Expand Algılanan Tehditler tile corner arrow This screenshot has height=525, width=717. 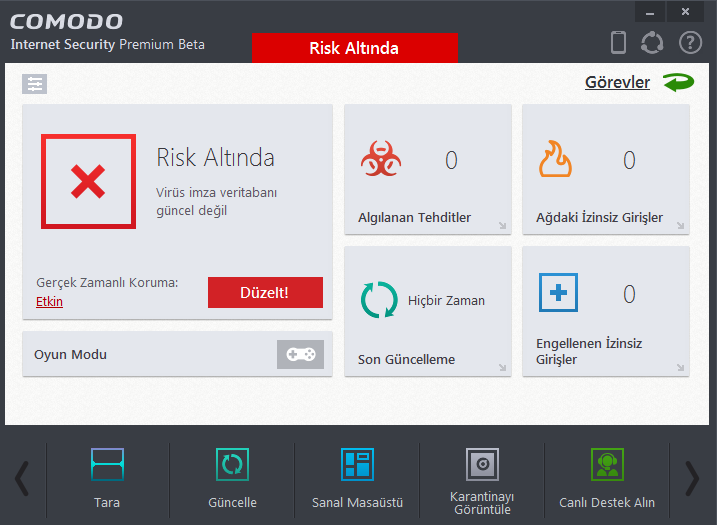point(503,225)
